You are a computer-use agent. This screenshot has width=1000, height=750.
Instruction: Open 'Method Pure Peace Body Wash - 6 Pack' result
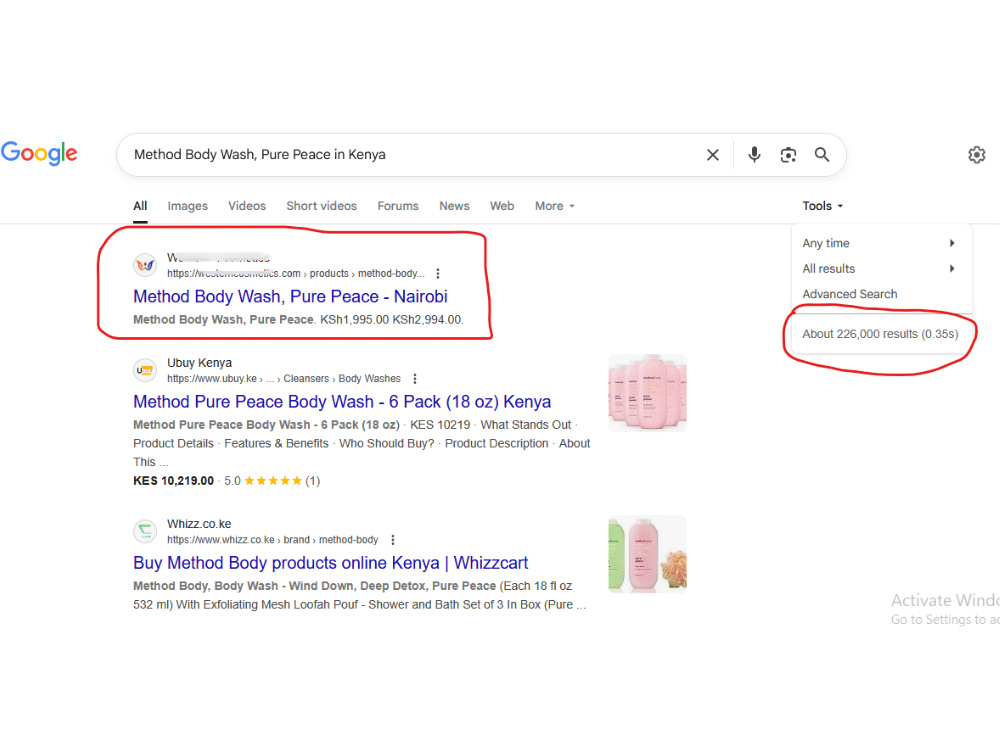pyautogui.click(x=342, y=402)
